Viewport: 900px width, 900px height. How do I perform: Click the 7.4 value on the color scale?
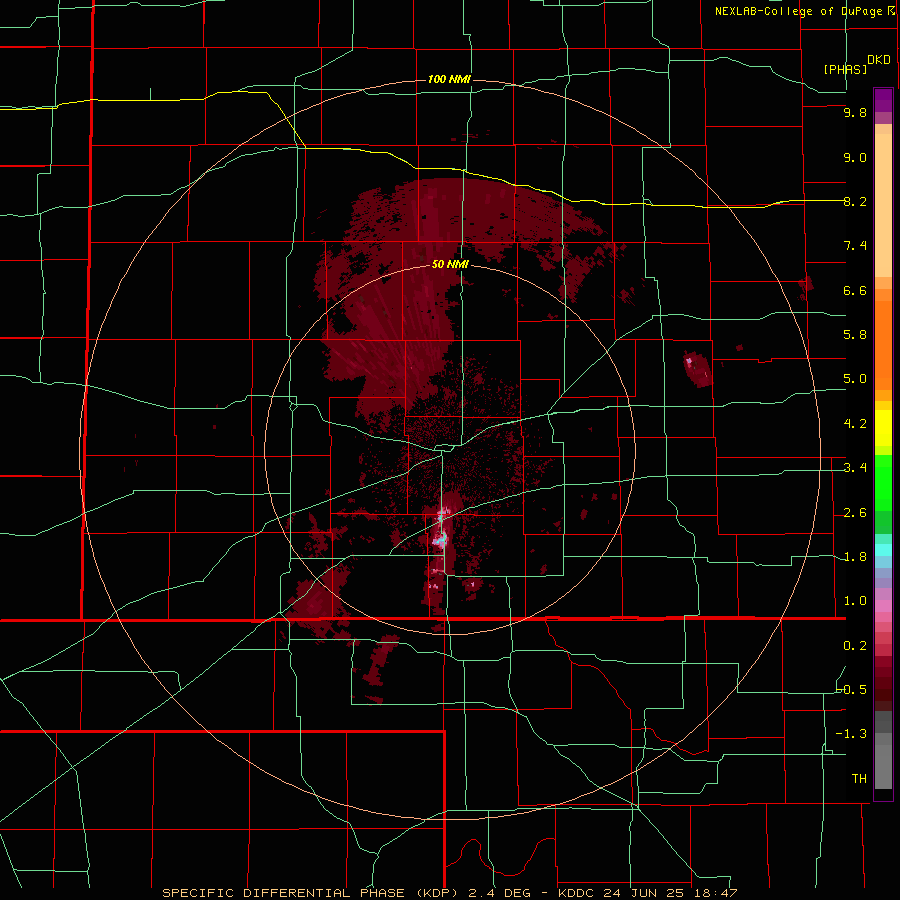click(855, 246)
